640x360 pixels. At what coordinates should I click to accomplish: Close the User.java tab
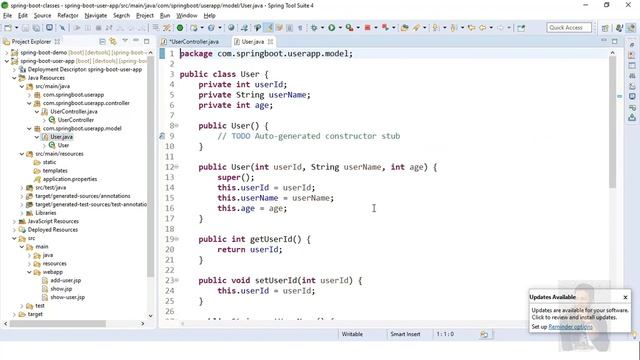(x=270, y=42)
